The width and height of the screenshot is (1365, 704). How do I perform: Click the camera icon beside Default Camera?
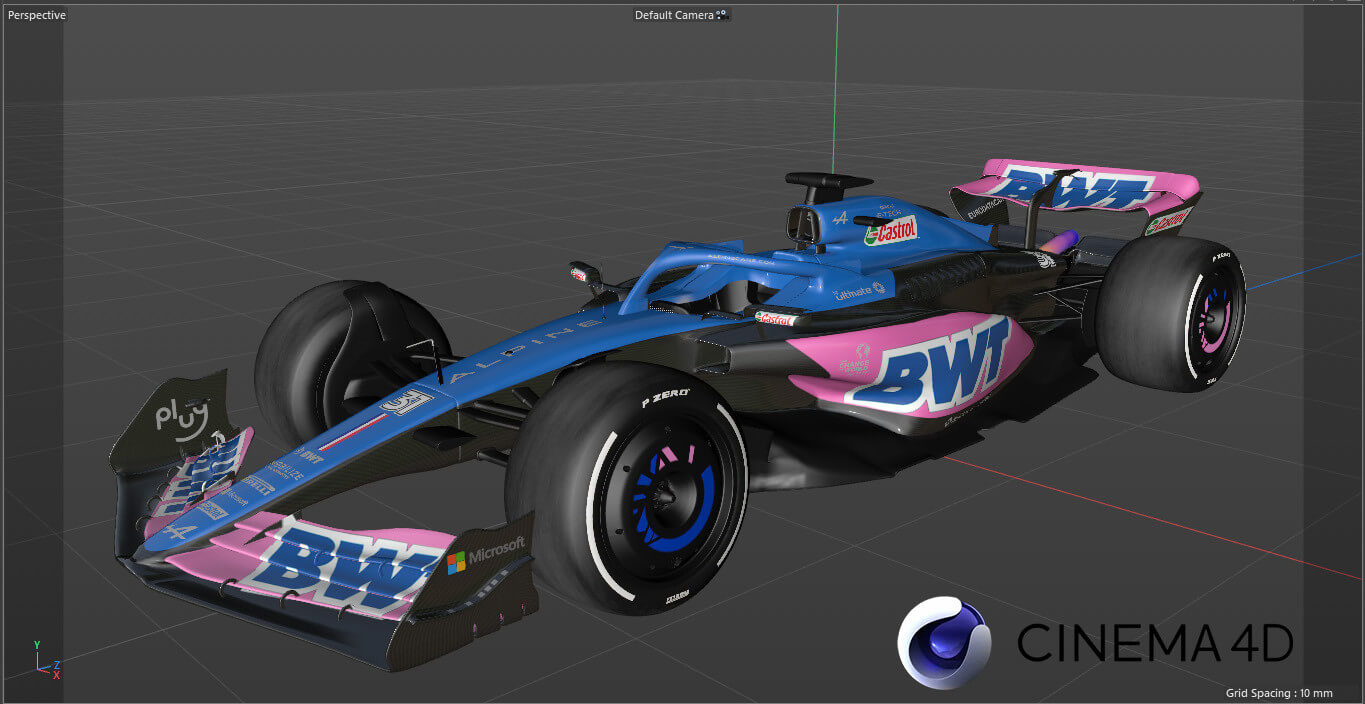coord(723,15)
